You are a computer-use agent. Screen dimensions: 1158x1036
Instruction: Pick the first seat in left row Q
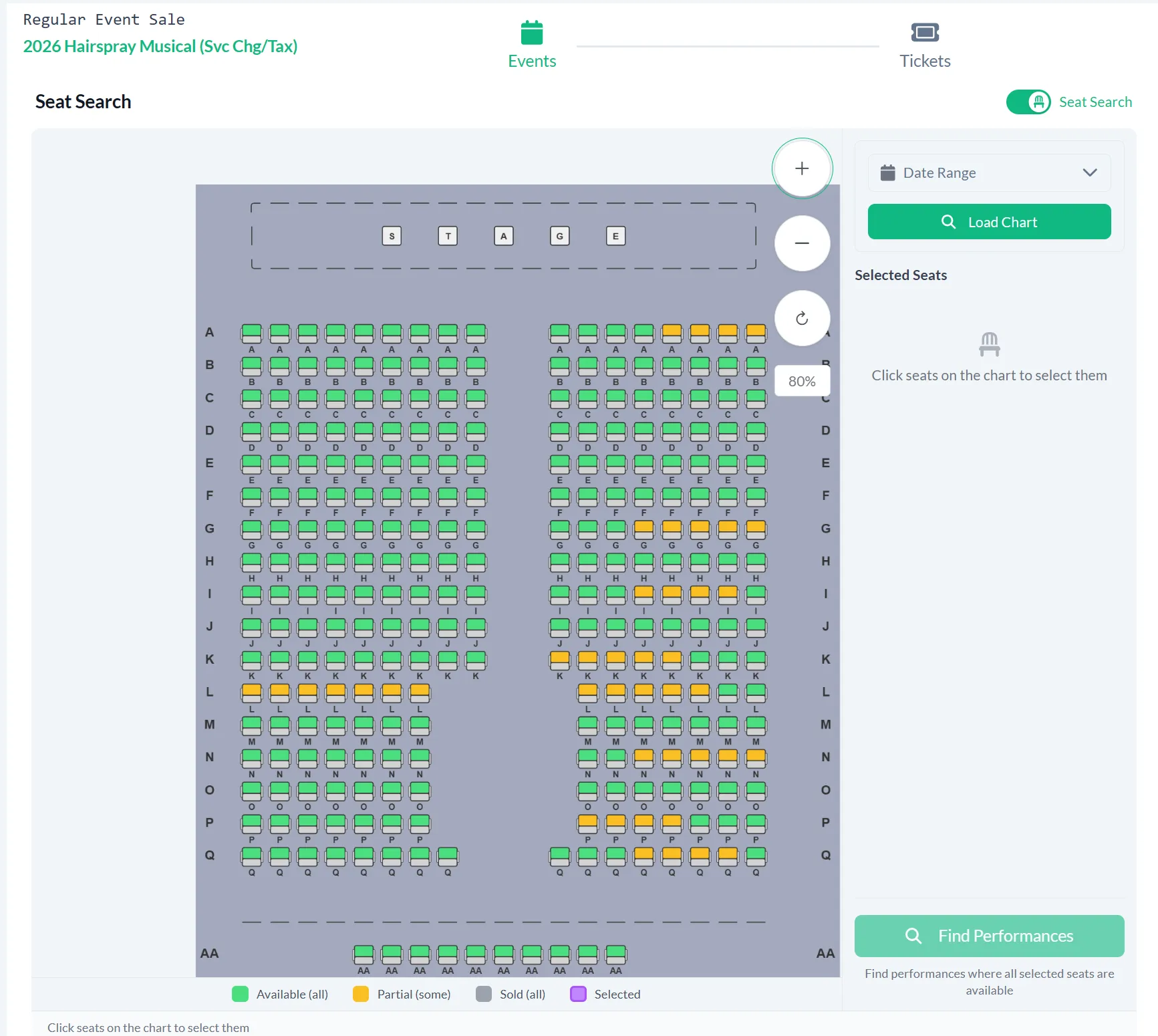pyautogui.click(x=251, y=856)
